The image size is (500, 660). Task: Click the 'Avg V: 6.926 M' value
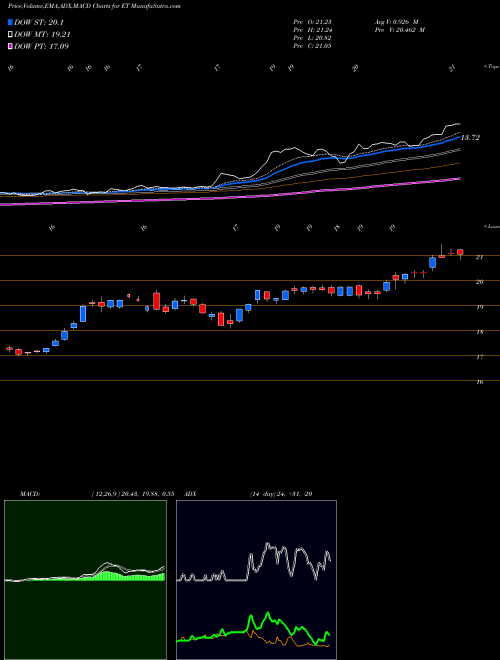click(x=396, y=22)
